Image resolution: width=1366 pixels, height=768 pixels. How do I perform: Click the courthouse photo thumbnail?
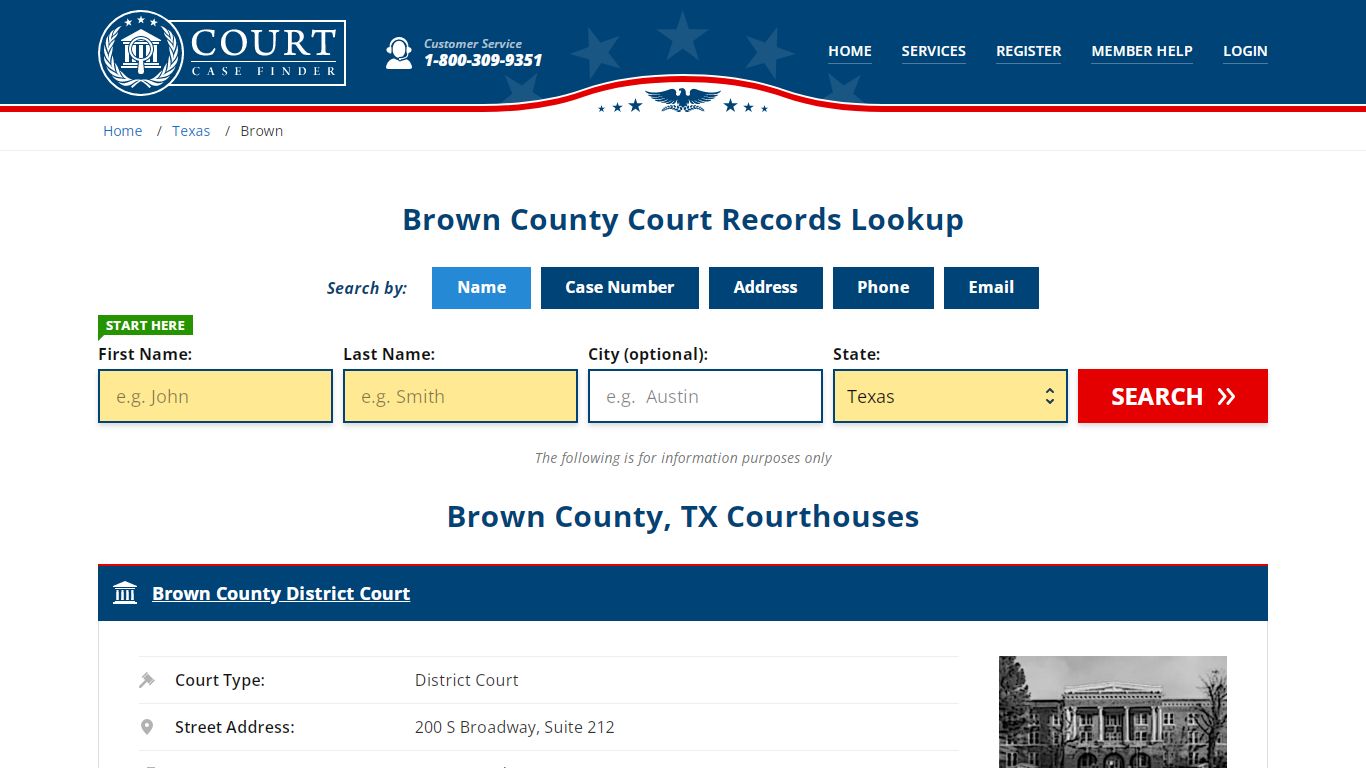point(1113,712)
